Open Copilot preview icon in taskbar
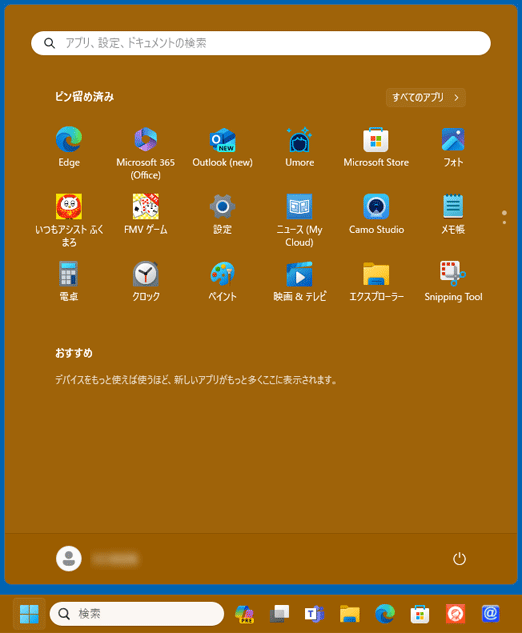This screenshot has width=522, height=633. [244, 614]
